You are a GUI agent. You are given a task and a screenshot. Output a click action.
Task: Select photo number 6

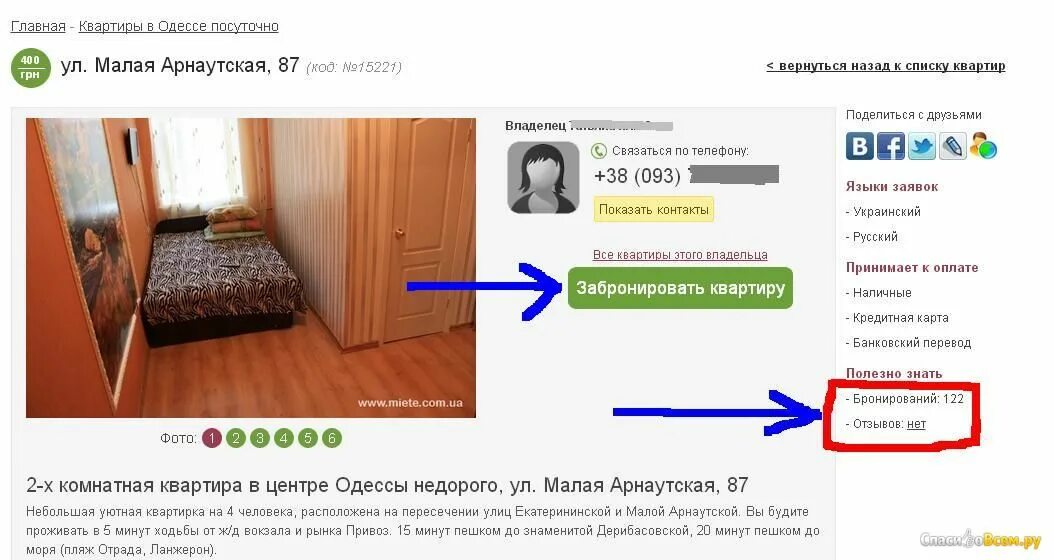(x=331, y=438)
